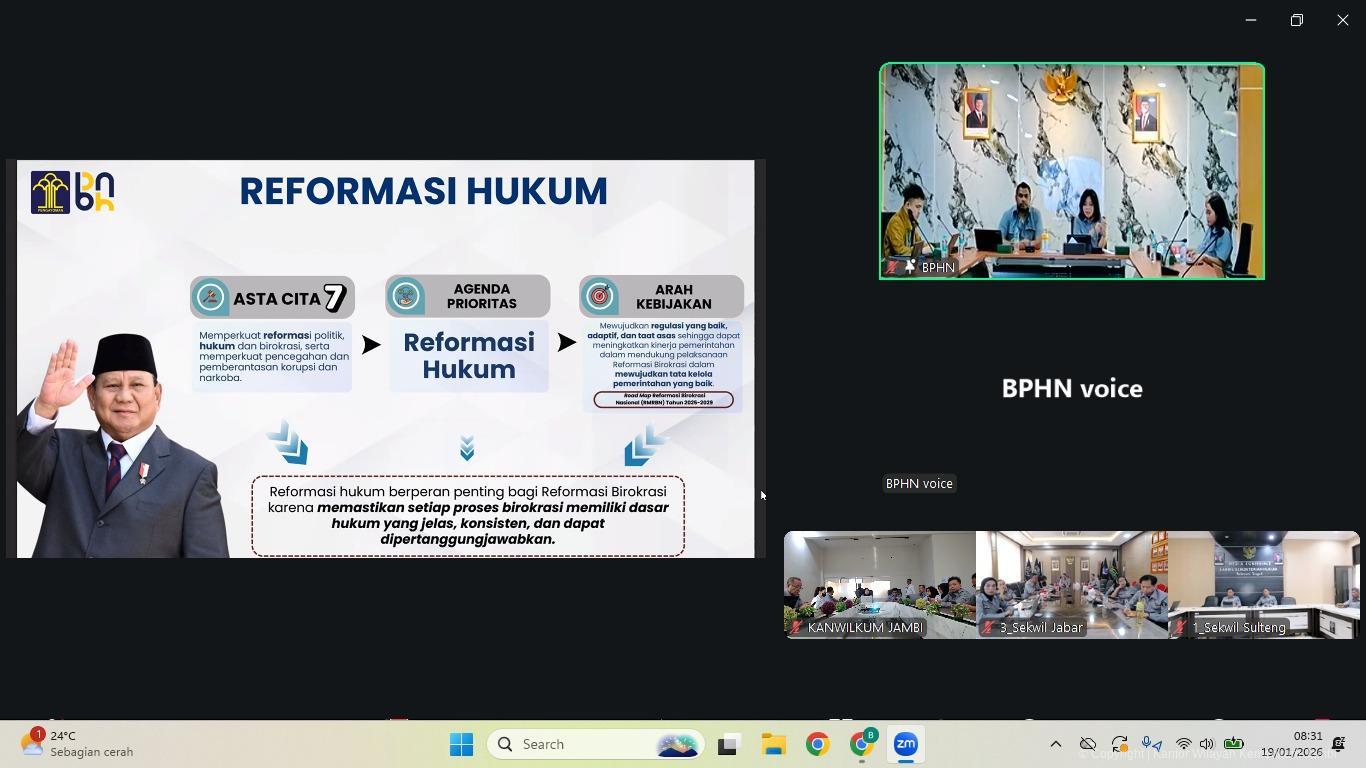
Task: Click the microphone location tray icon
Action: pyautogui.click(x=1152, y=744)
